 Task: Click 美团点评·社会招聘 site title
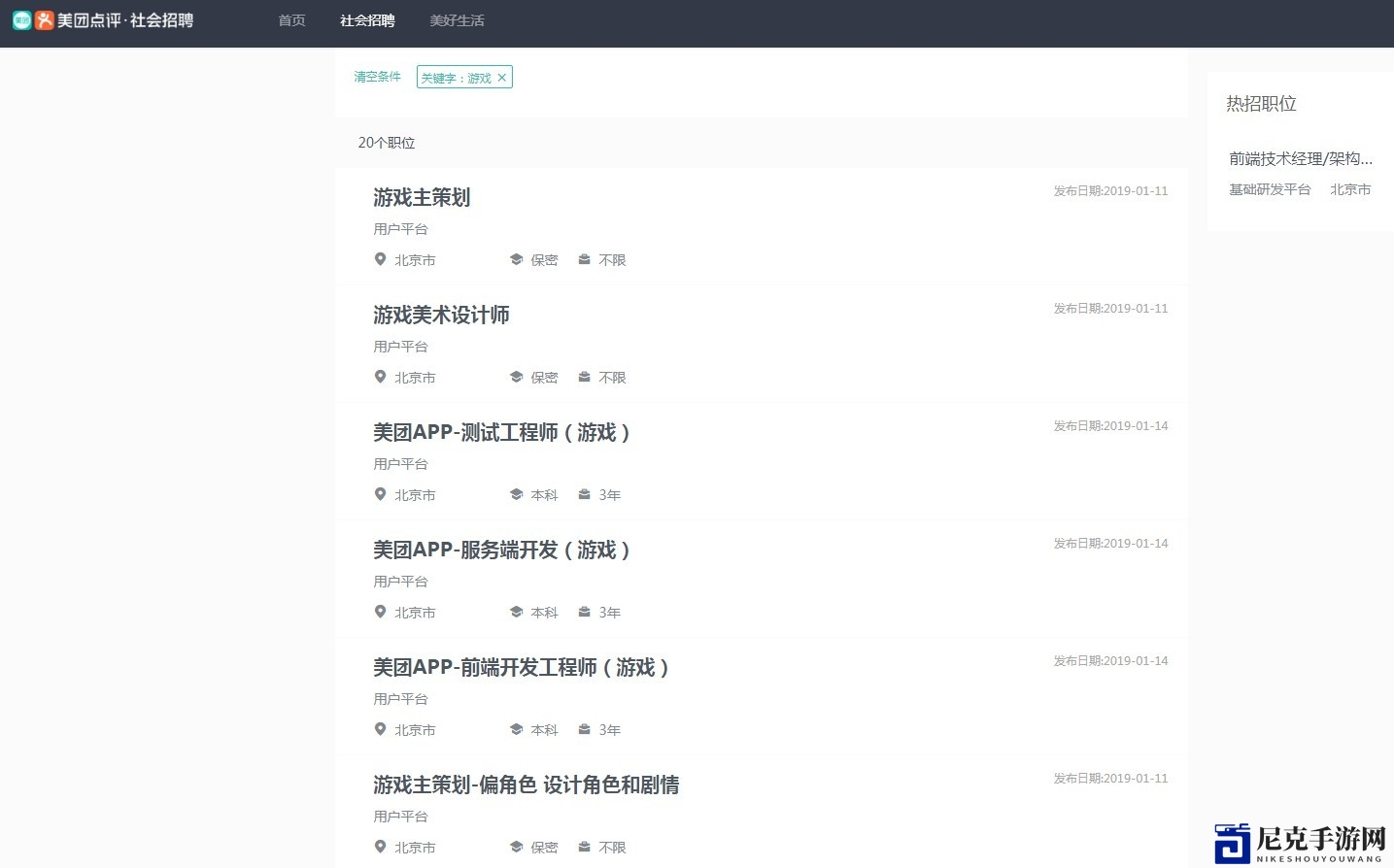125,20
